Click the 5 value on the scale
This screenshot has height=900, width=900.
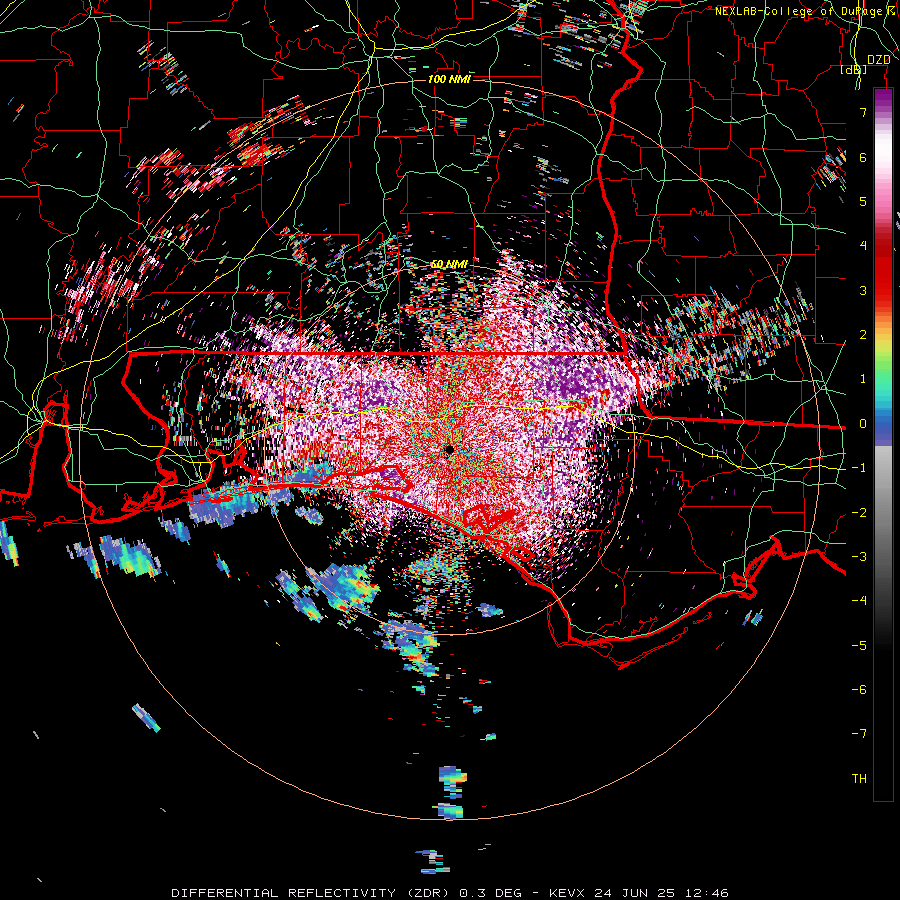tap(863, 201)
